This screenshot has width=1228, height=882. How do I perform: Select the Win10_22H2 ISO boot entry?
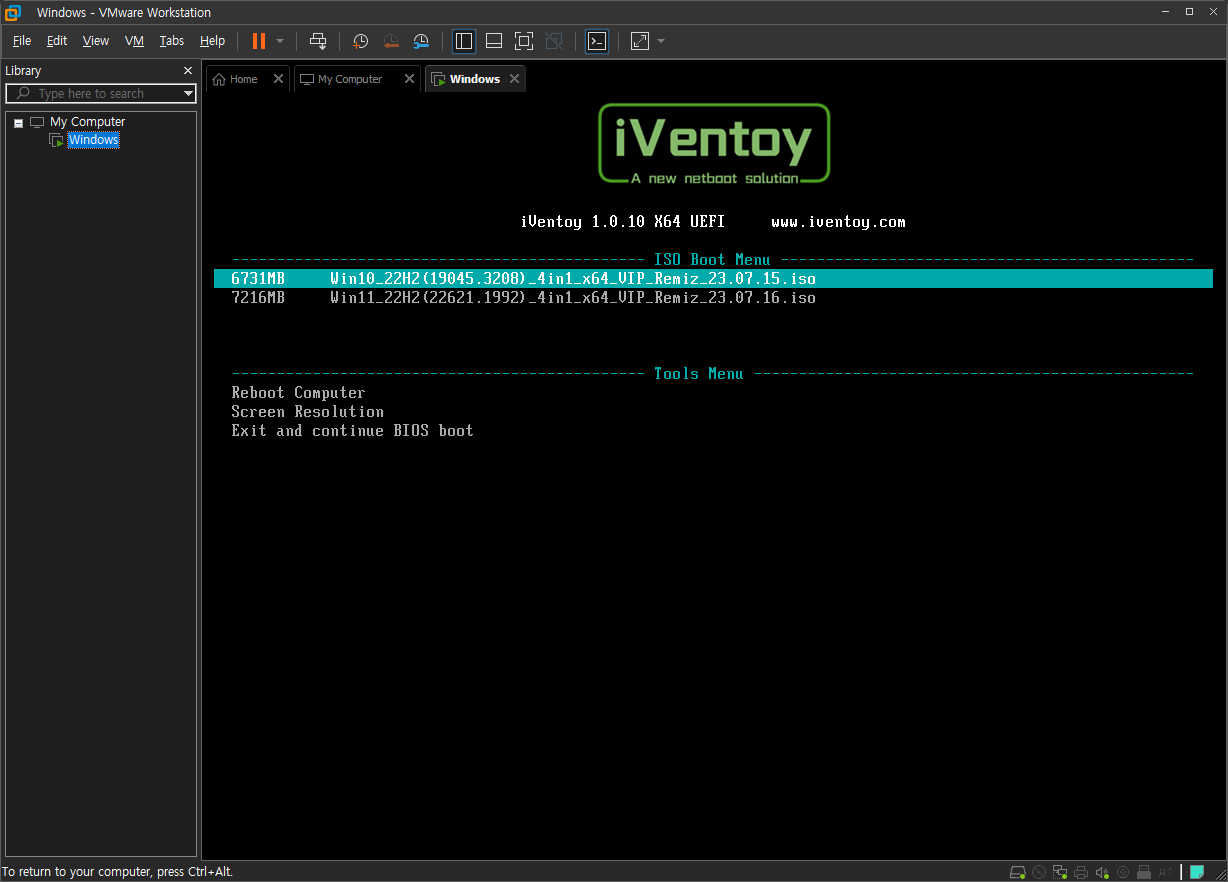[x=713, y=279]
